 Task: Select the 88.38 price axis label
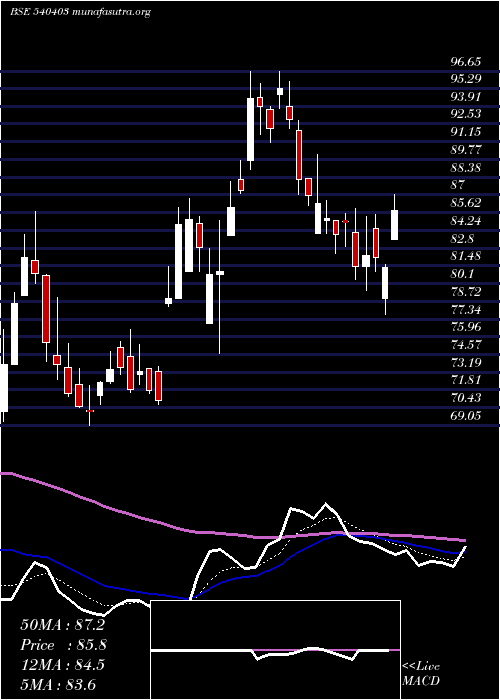point(466,168)
